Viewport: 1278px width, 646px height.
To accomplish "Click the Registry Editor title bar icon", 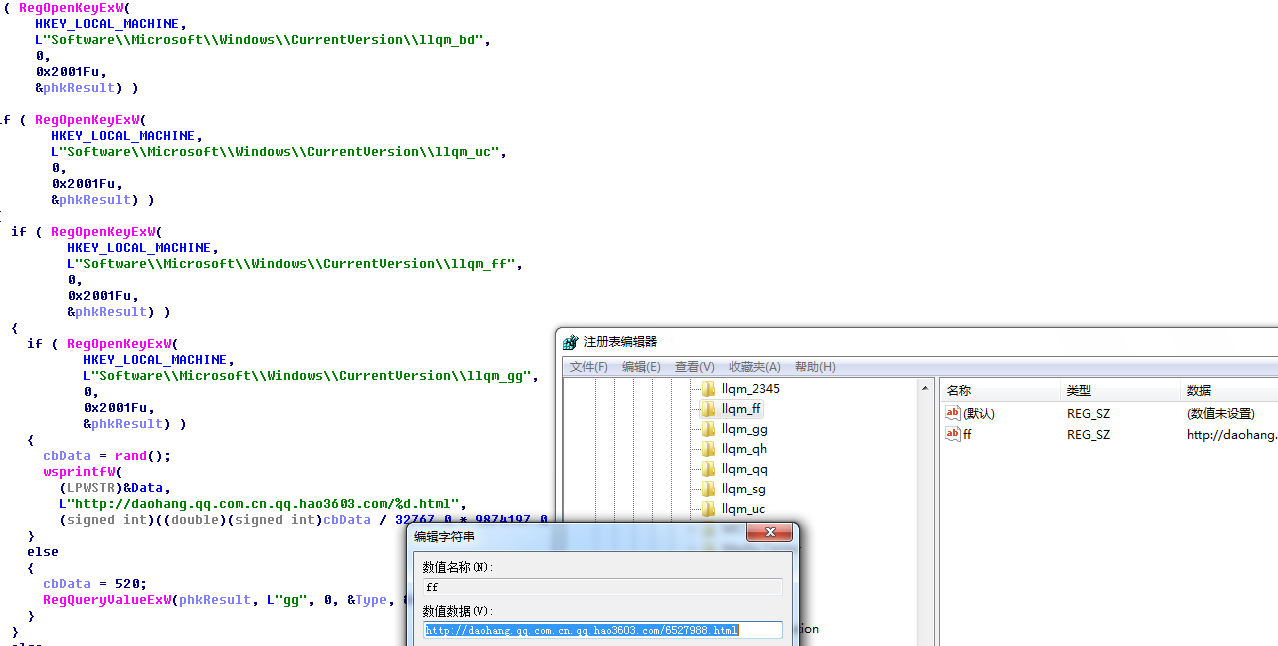I will [571, 342].
